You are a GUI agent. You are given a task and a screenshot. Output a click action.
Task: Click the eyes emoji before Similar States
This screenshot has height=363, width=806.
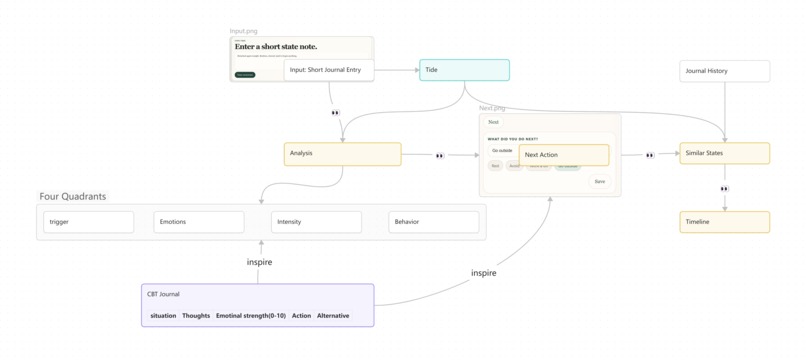(650, 155)
